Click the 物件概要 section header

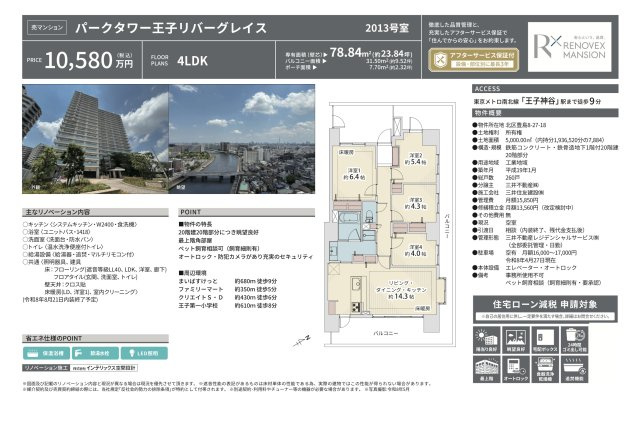tap(545, 113)
